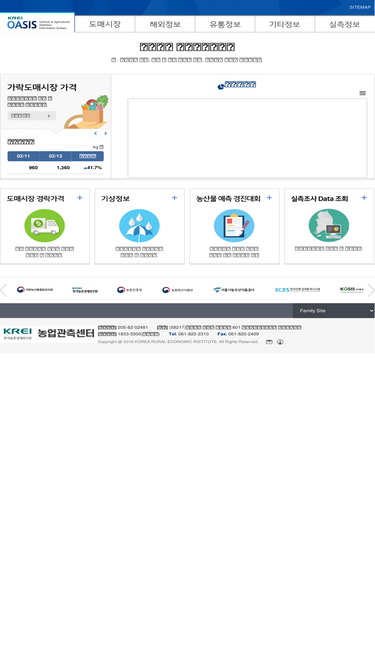Click the 41.7% change value

[x=93, y=168]
